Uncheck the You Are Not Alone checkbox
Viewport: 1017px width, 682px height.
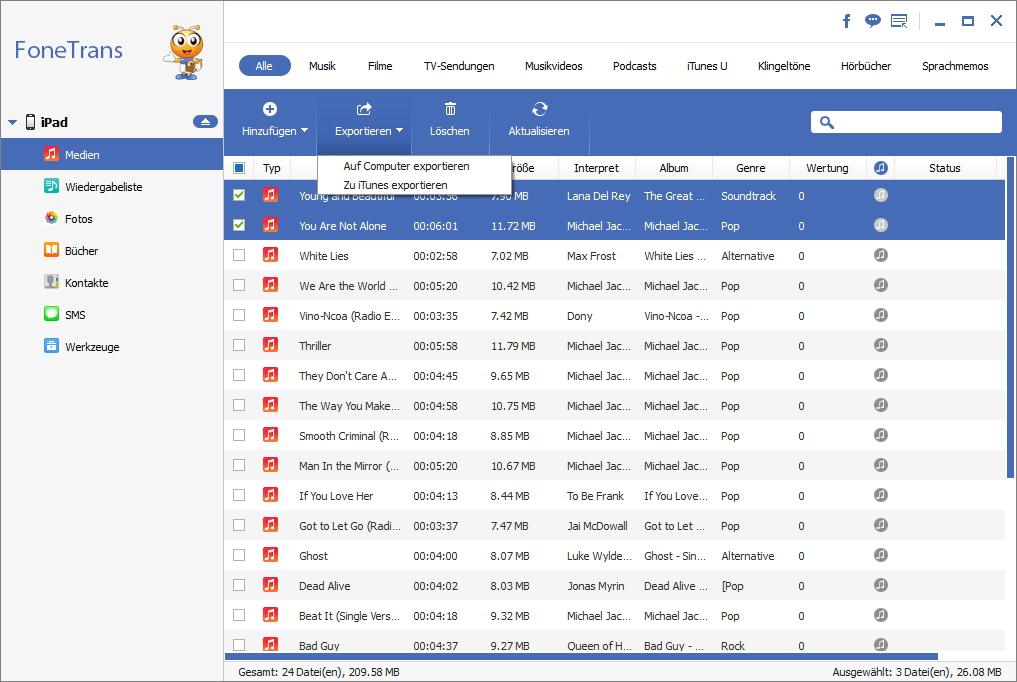tap(239, 226)
